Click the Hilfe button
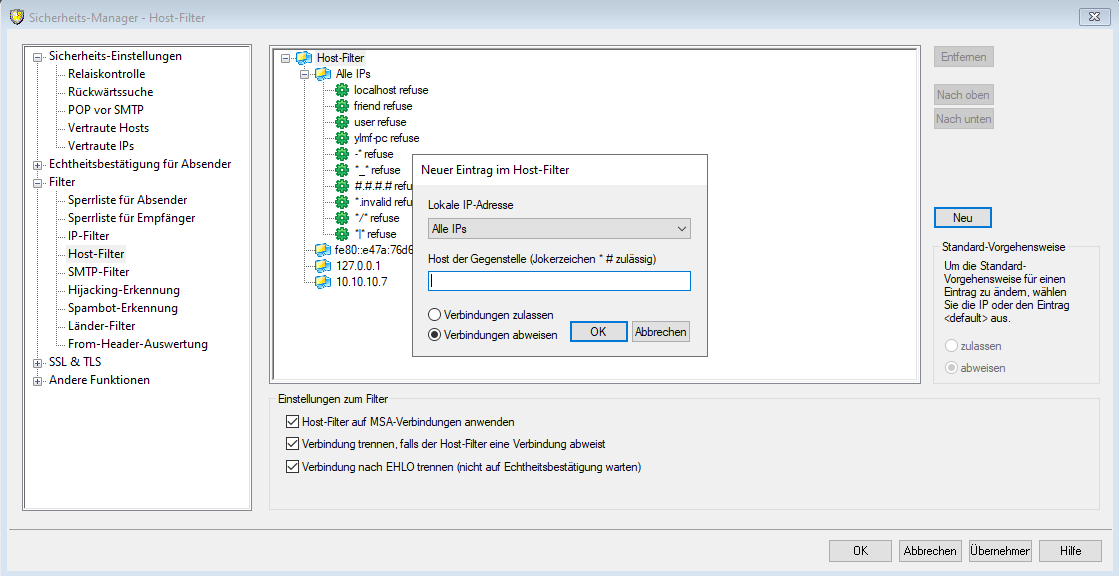Image resolution: width=1119 pixels, height=576 pixels. (1069, 550)
